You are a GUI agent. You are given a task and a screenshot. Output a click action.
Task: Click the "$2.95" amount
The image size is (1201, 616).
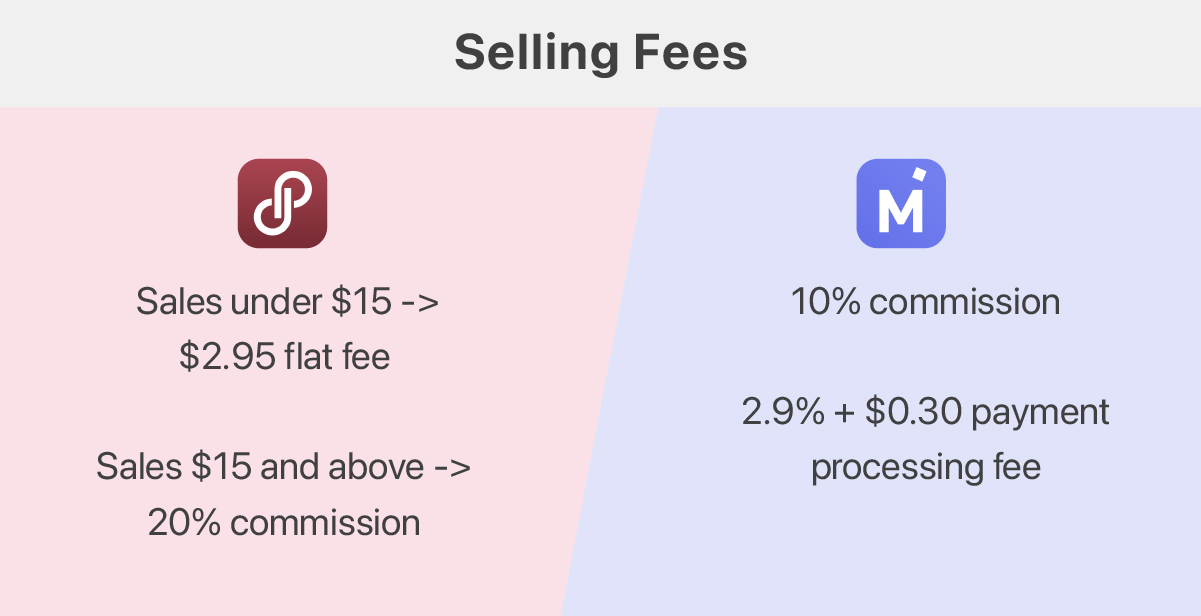point(226,357)
